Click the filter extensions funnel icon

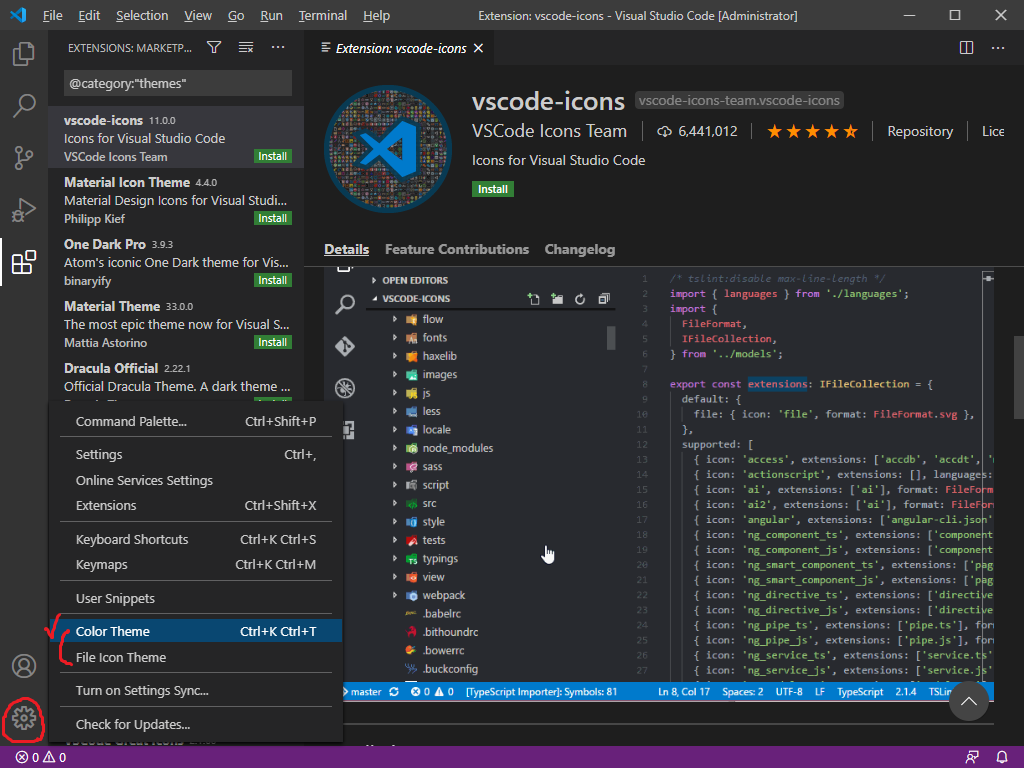point(214,47)
